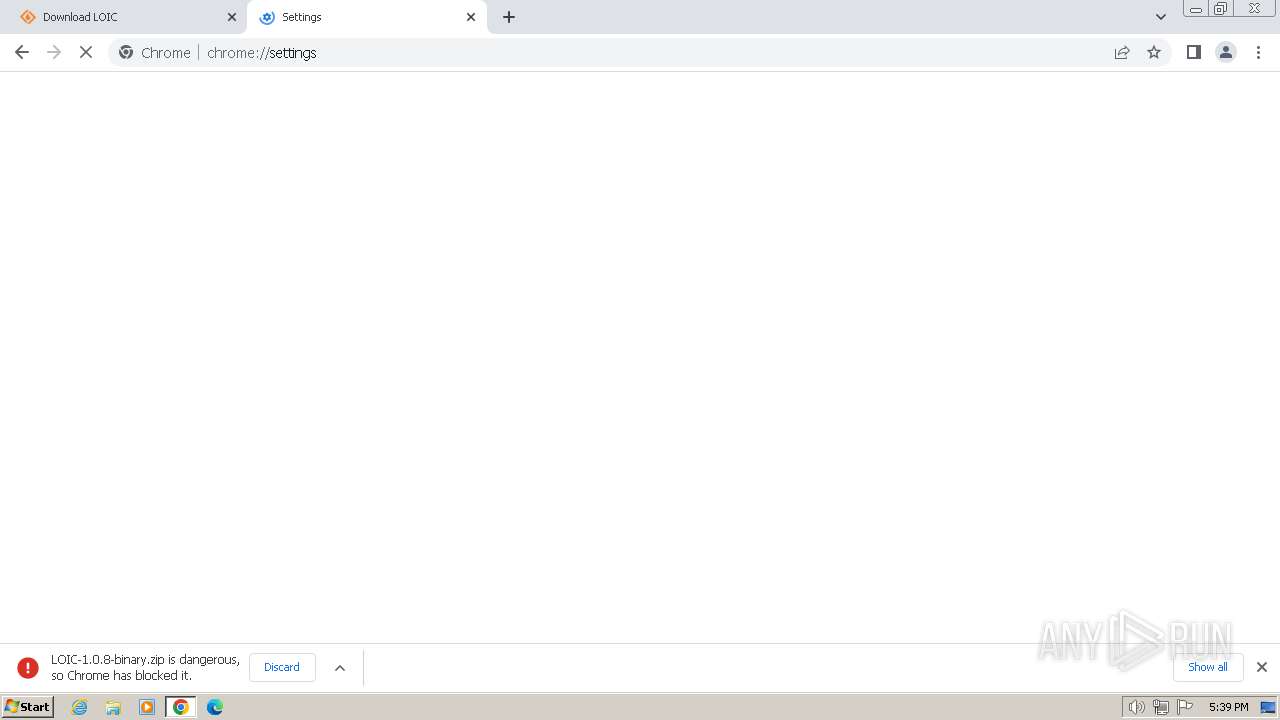Open Windows Explorer folder from taskbar

click(113, 707)
